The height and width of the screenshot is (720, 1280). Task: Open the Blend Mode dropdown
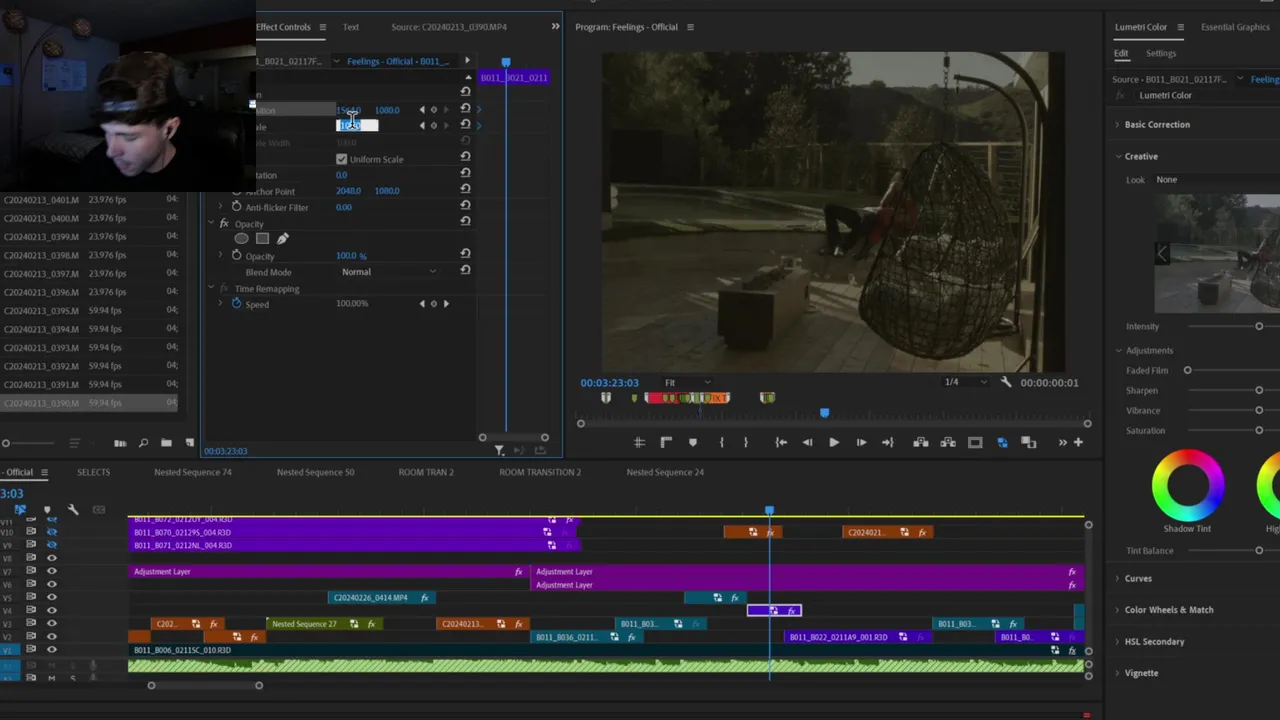click(x=388, y=272)
